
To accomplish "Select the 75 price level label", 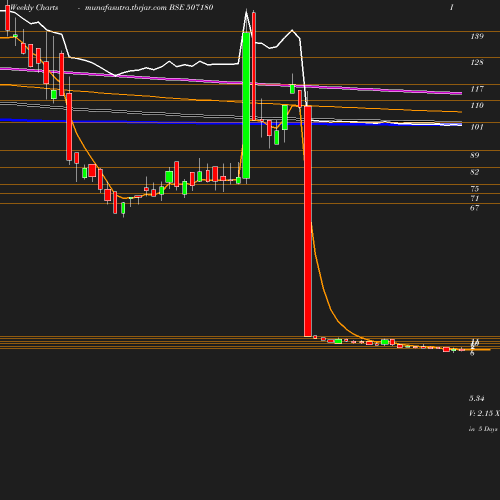I will (x=475, y=189).
